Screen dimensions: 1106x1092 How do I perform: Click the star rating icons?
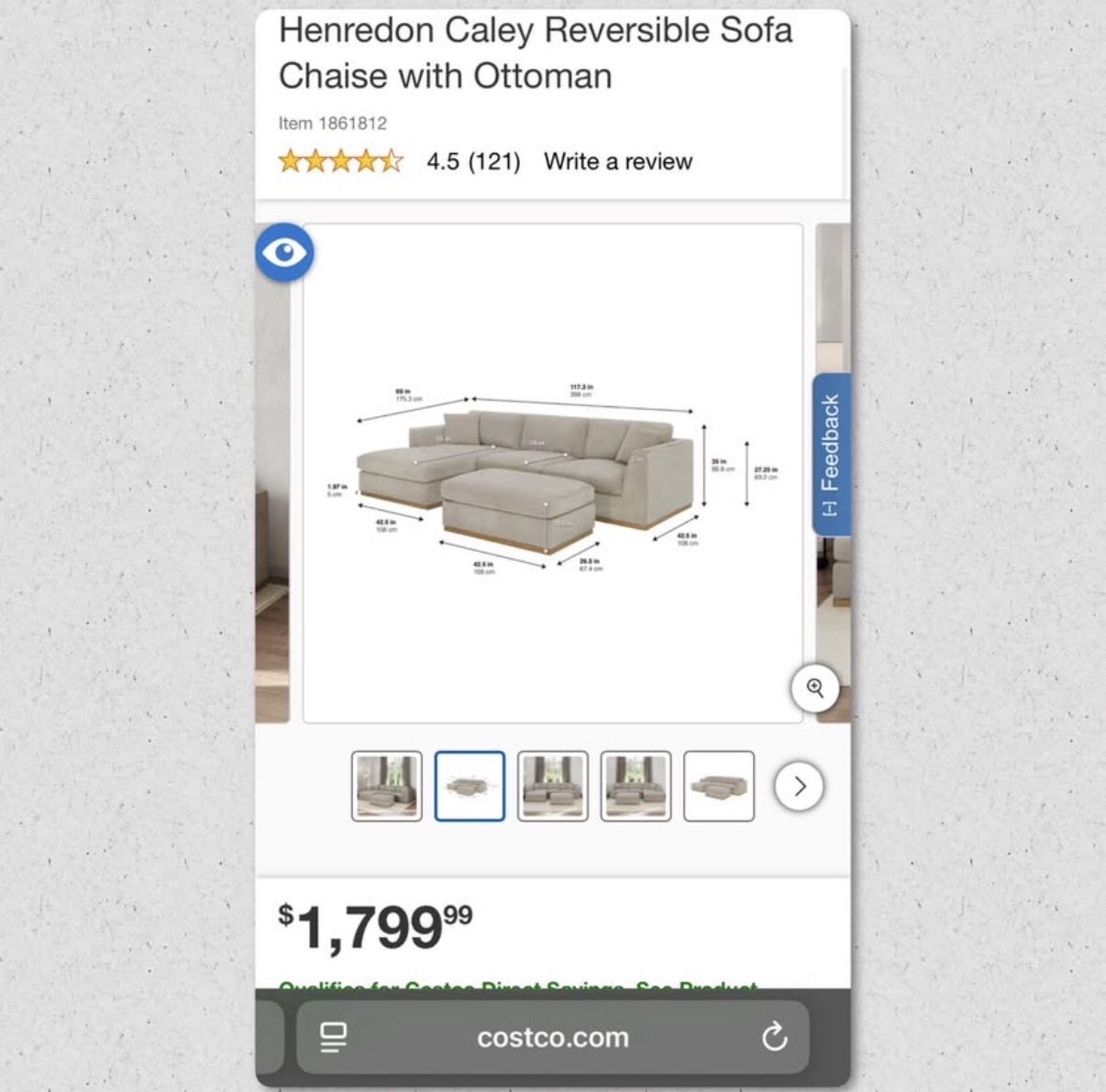341,161
